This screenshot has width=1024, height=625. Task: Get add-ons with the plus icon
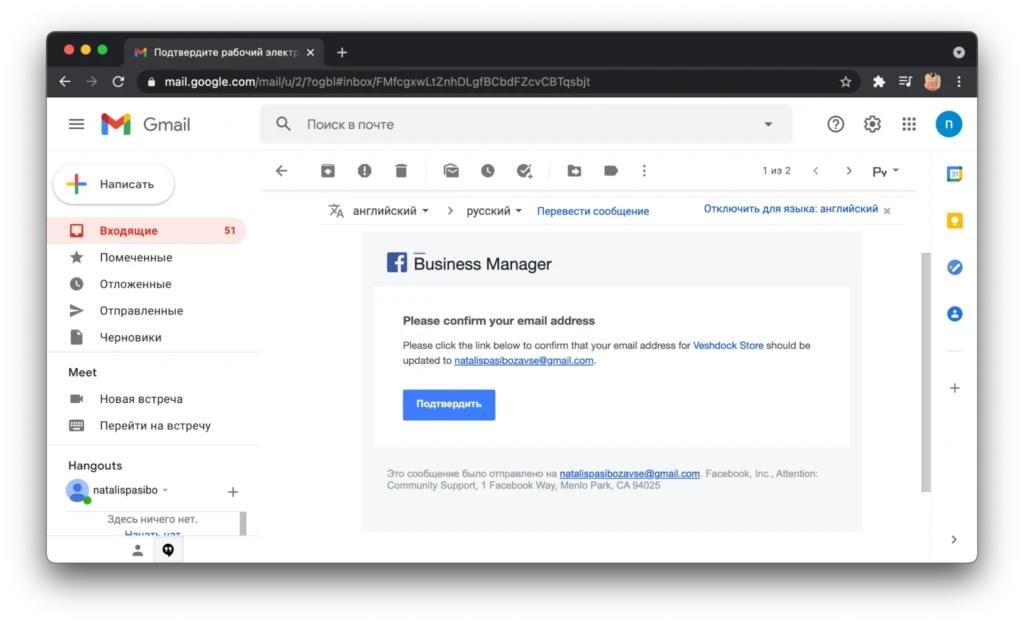954,388
